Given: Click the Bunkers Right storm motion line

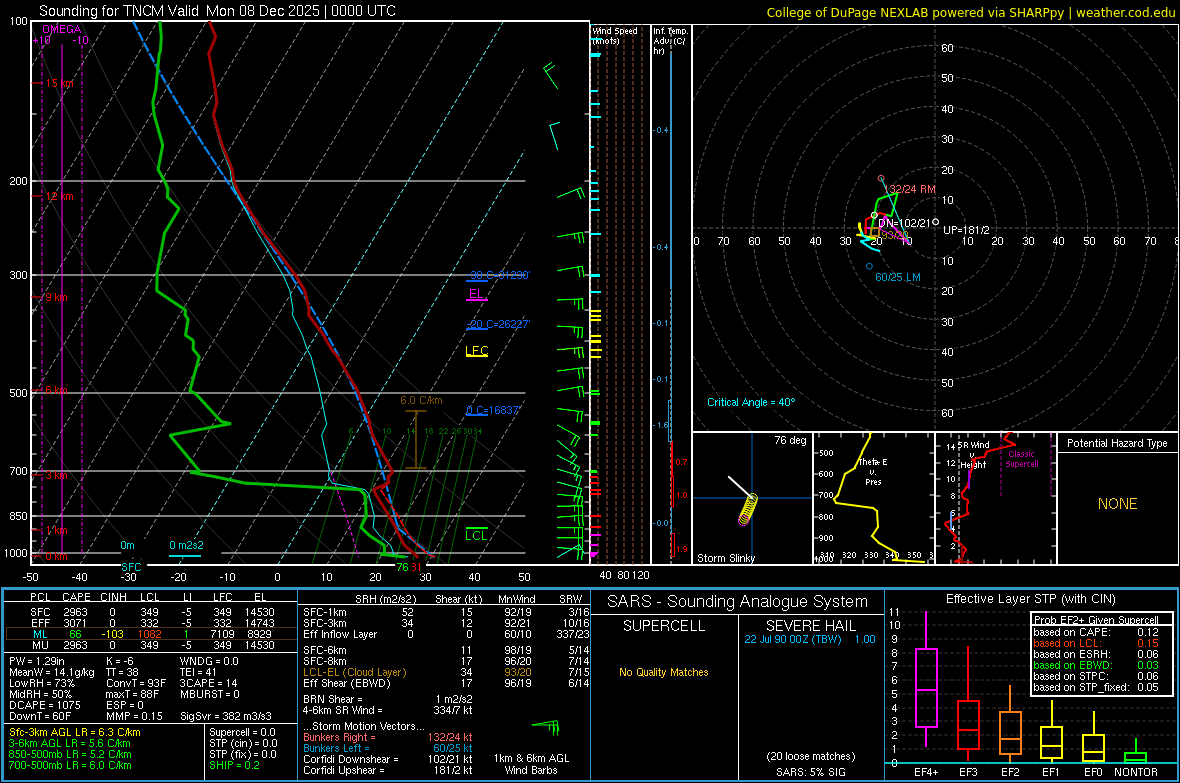Looking at the screenshot, I should pyautogui.click(x=388, y=737).
